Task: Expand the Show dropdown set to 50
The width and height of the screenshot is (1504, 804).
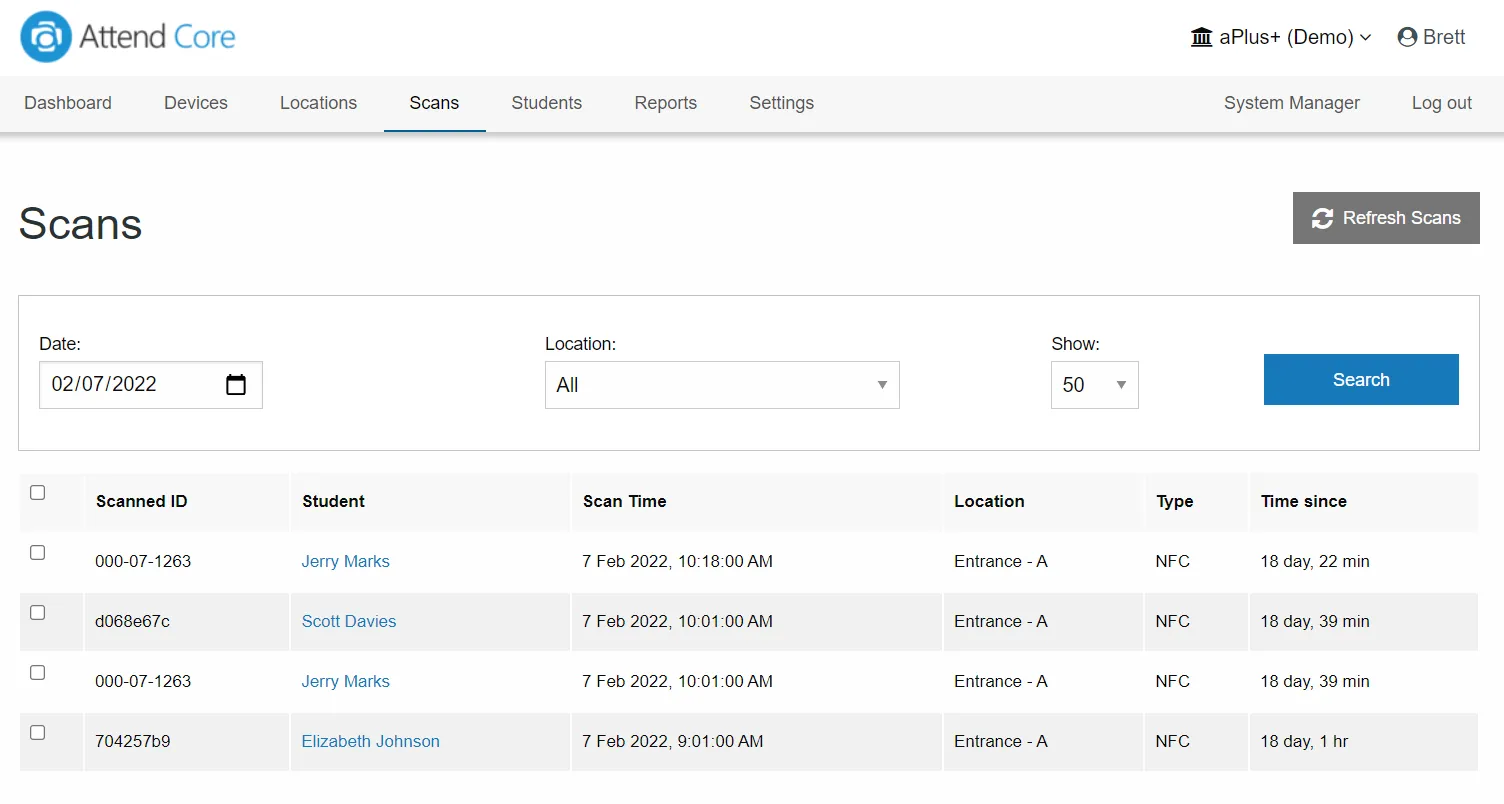Action: tap(1094, 385)
